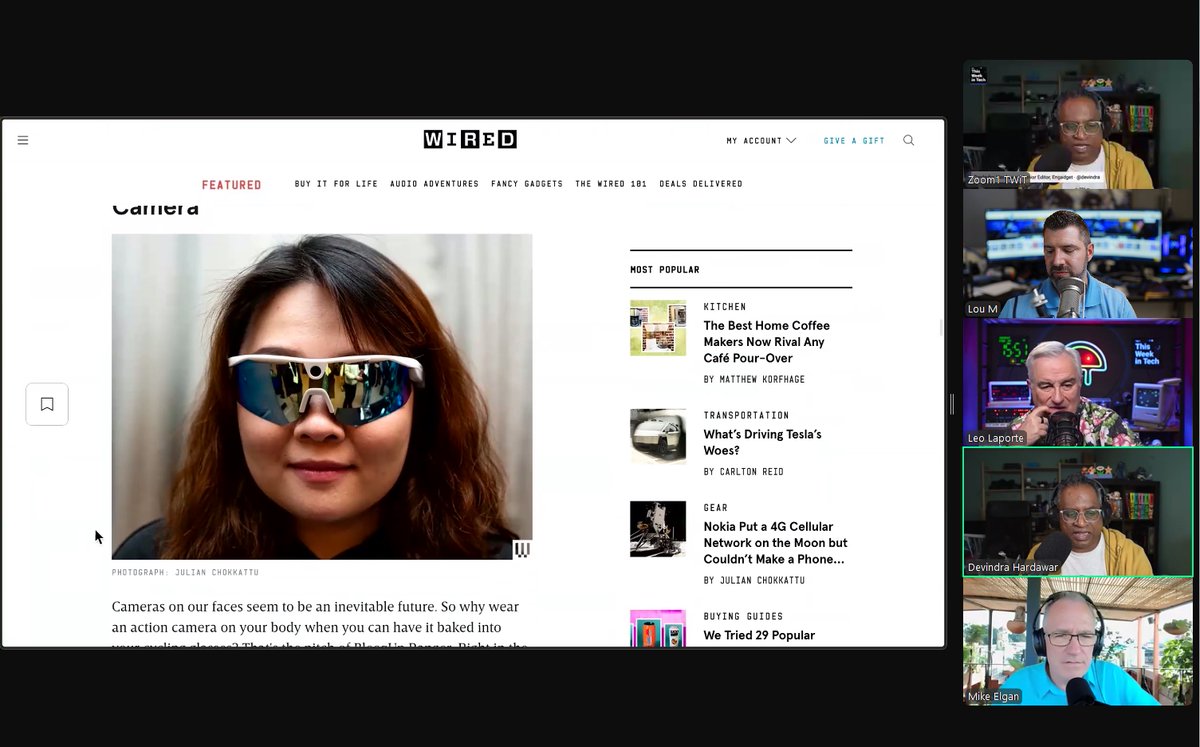Select the Zoom1 TWiT video tile
1200x747 pixels.
[x=1078, y=124]
